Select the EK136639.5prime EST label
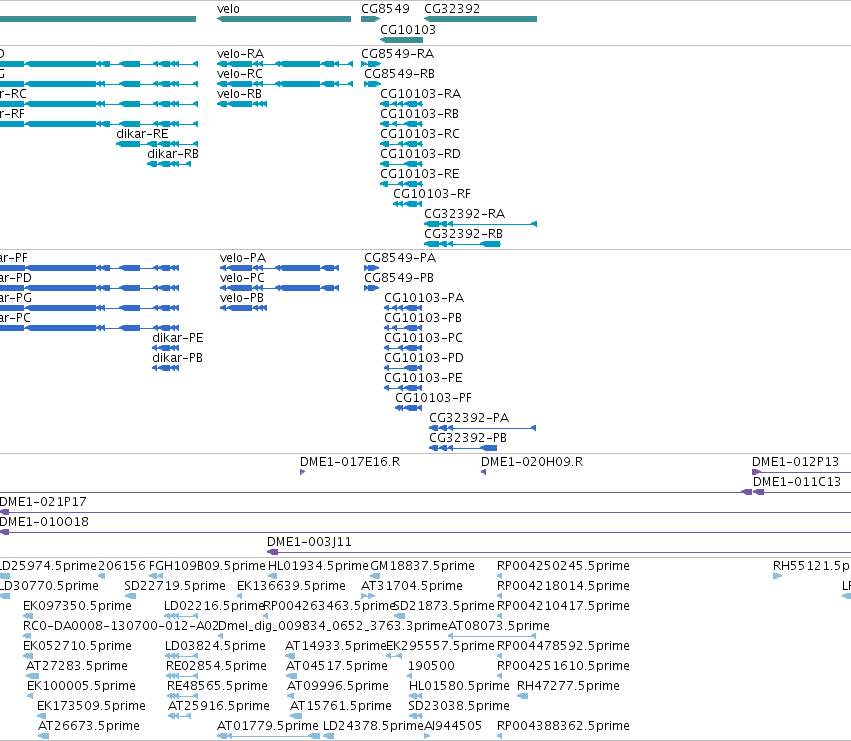Screen dimensions: 851x741 click(291, 586)
